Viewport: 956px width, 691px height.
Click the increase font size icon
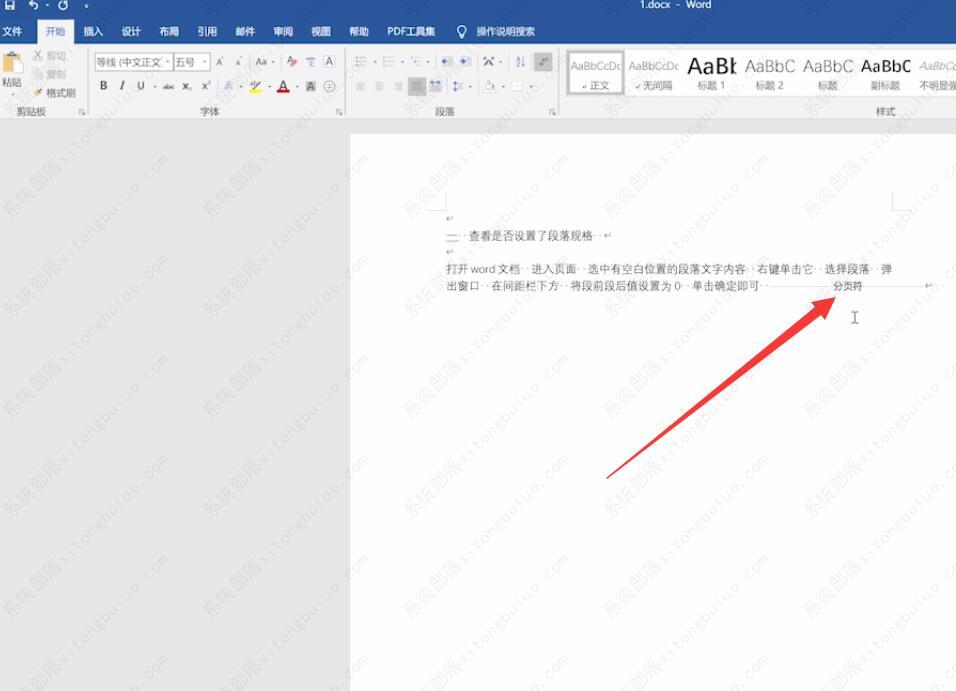[219, 62]
